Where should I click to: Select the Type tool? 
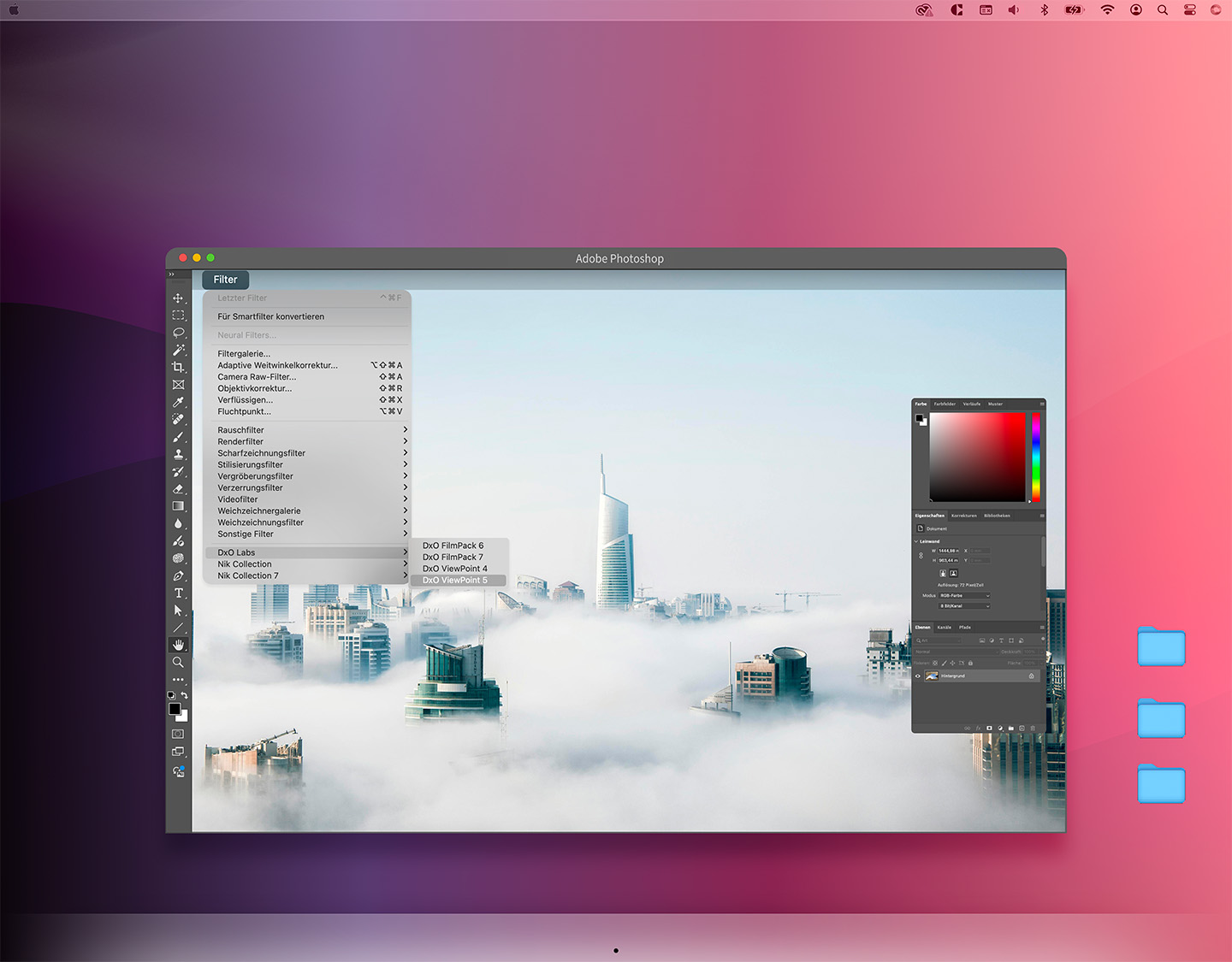(x=178, y=593)
